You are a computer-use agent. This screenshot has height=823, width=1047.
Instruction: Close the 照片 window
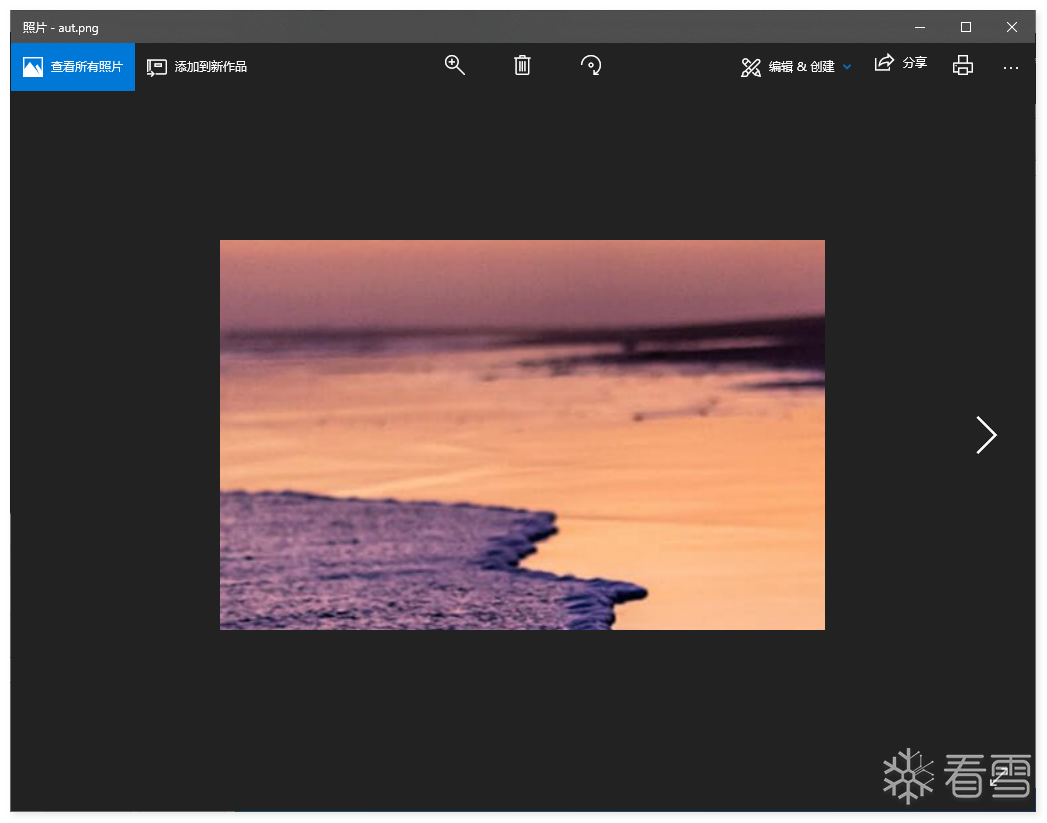(x=1012, y=27)
